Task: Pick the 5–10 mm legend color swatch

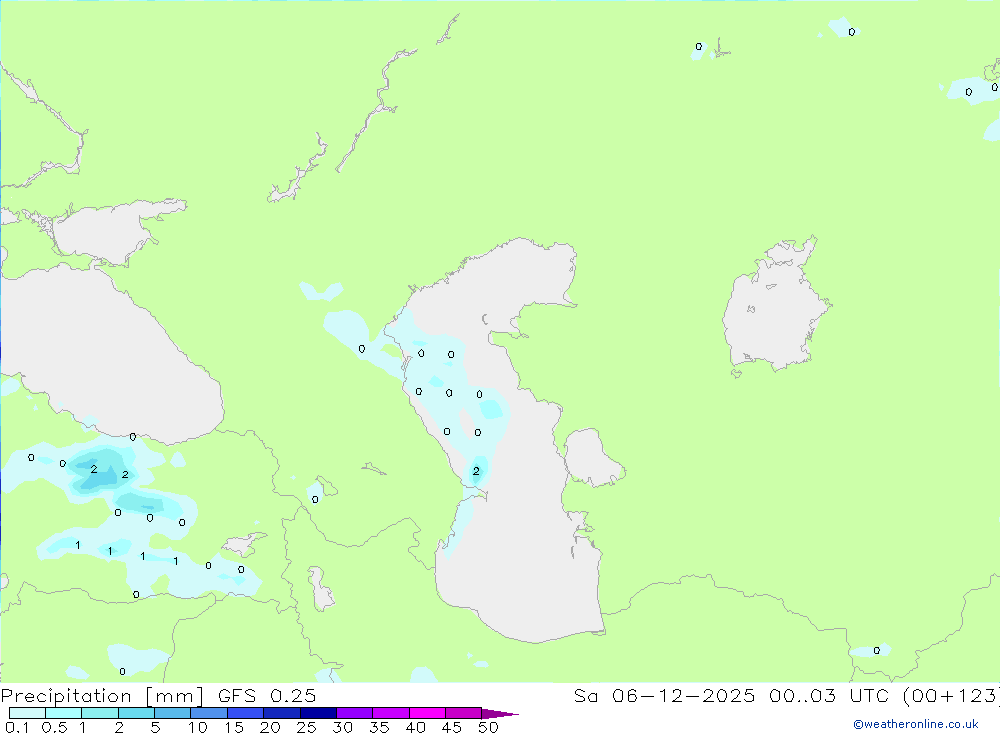Action: tap(172, 713)
